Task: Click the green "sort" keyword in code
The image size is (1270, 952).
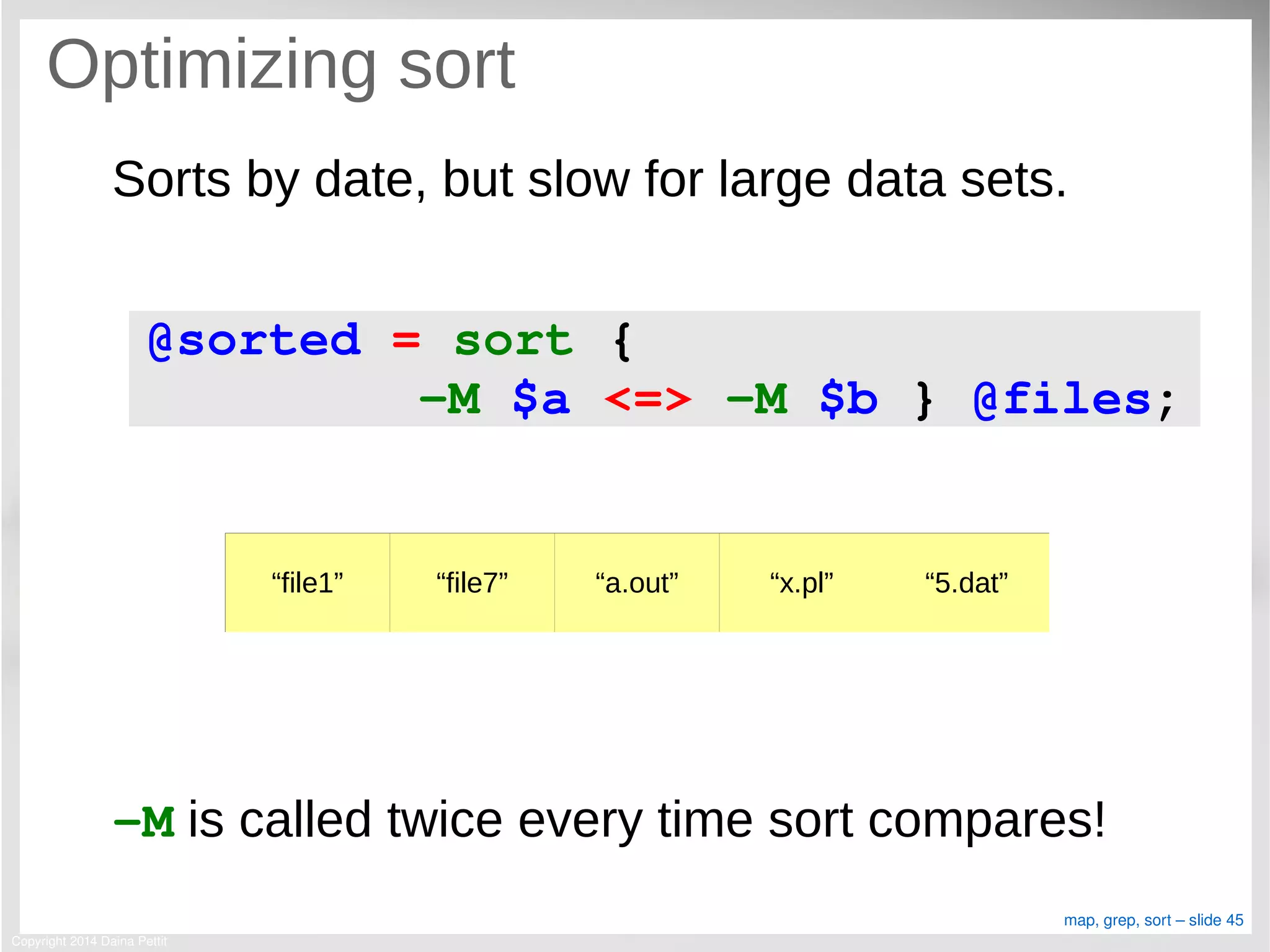Action: tap(513, 341)
